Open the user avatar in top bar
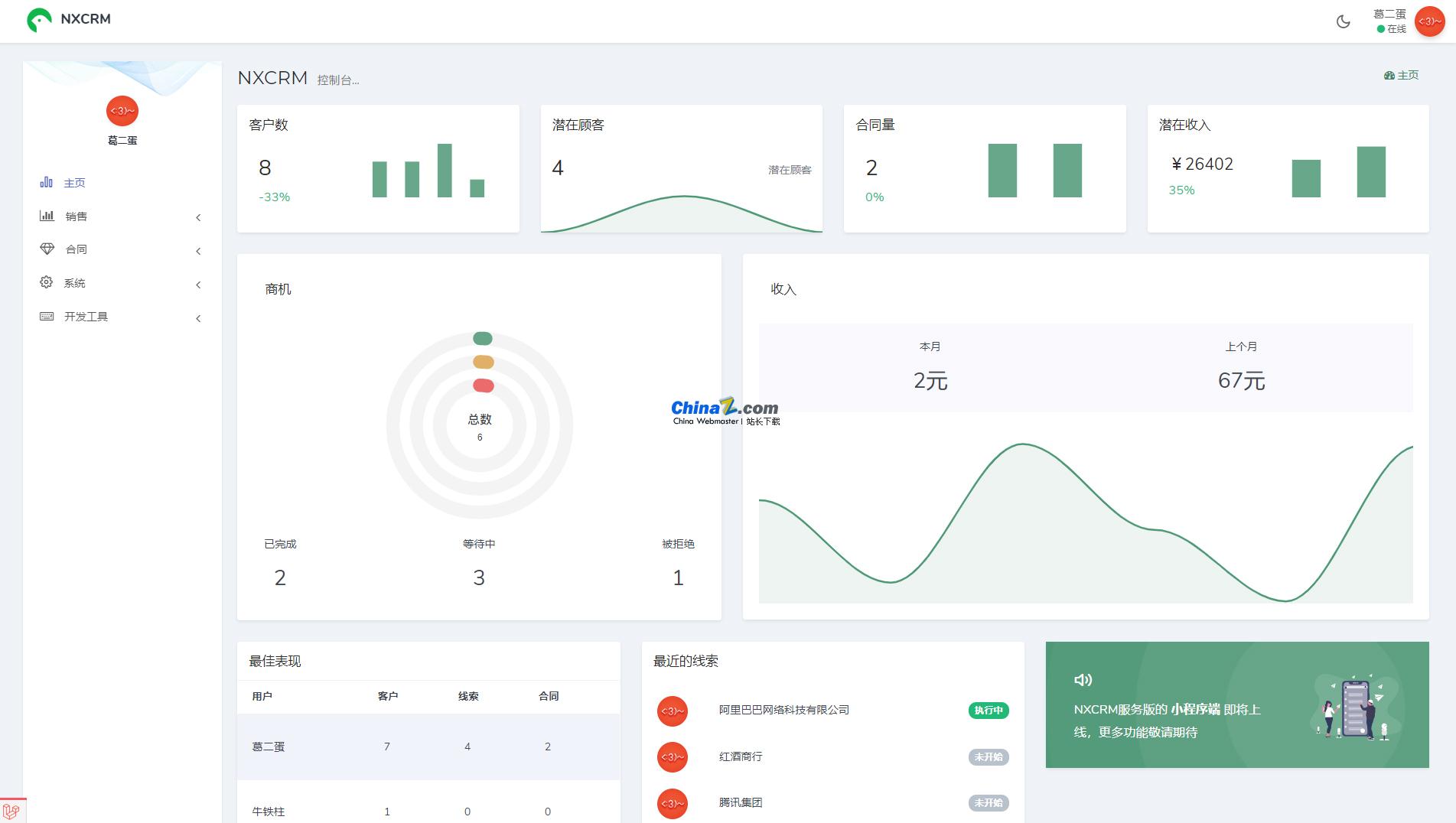The height and width of the screenshot is (823, 1456). [1429, 21]
